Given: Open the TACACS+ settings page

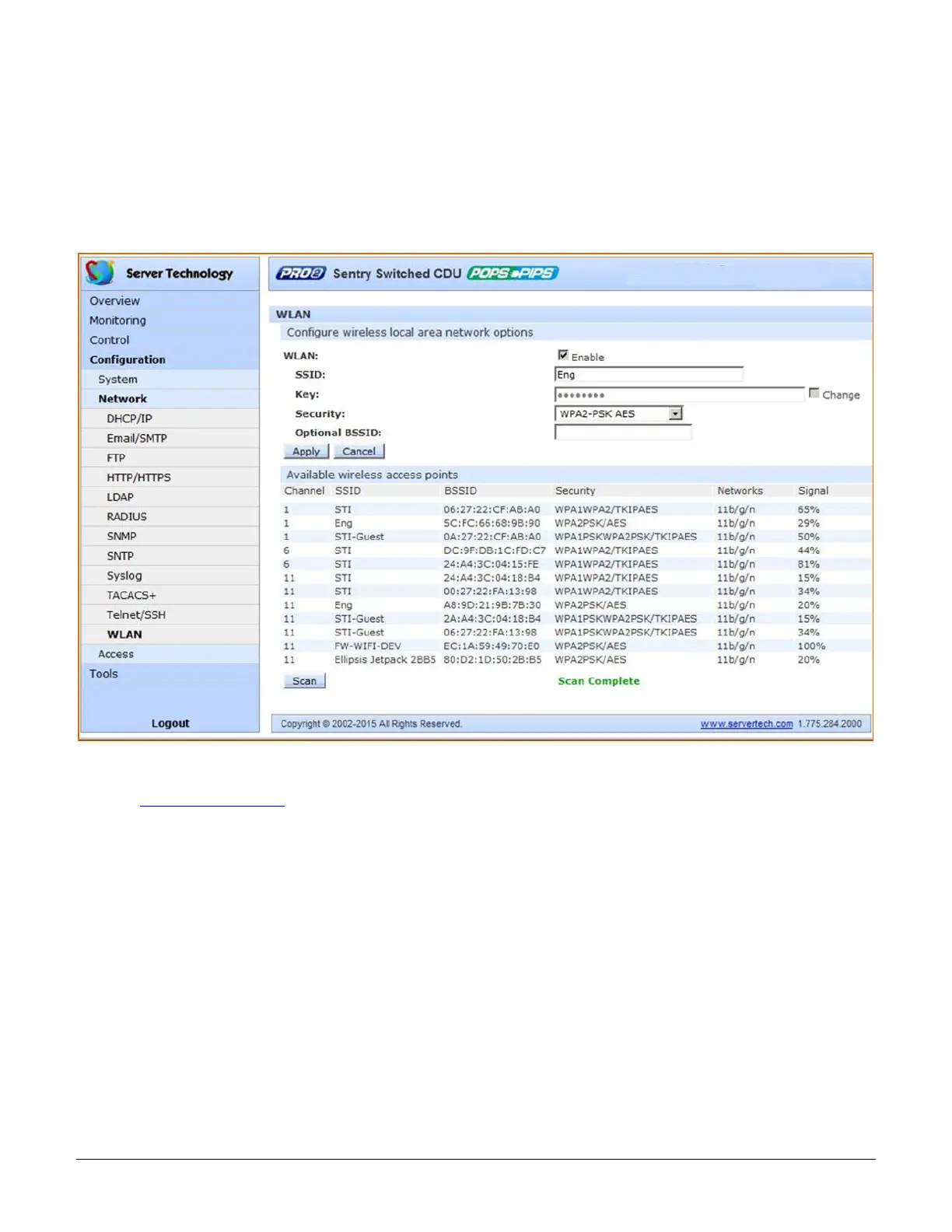Looking at the screenshot, I should [131, 595].
